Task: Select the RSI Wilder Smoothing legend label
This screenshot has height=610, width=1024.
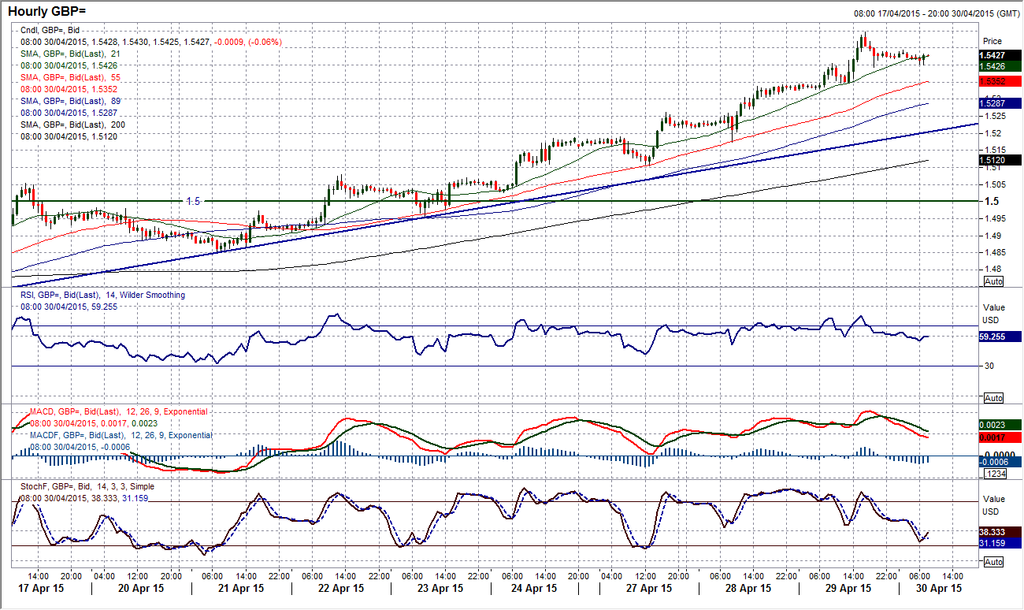Action: [x=103, y=295]
